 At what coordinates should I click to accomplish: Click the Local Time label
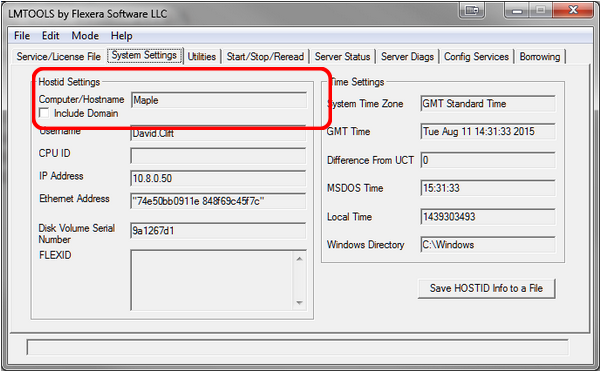(349, 217)
